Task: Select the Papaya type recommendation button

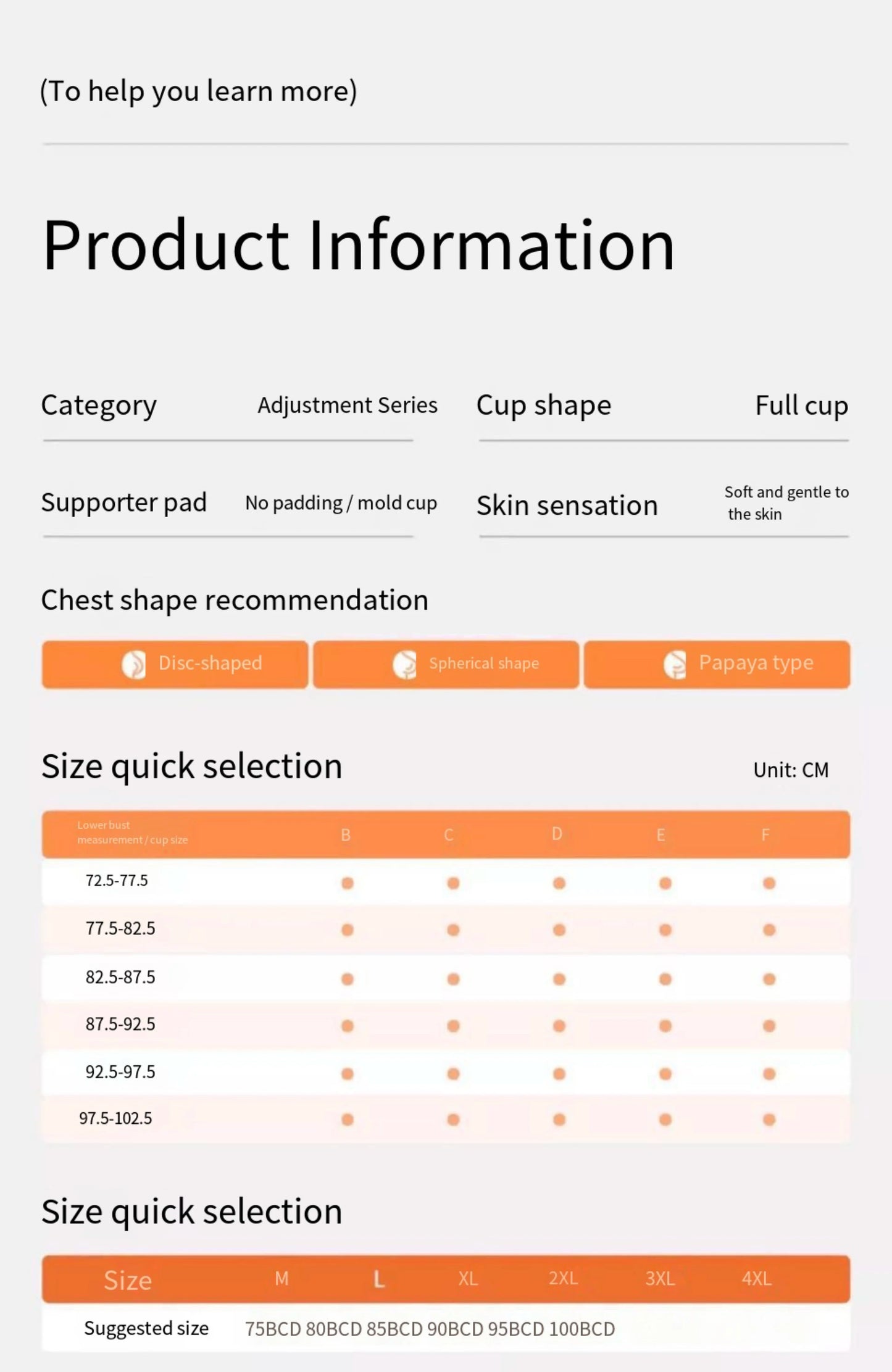Action: [x=717, y=664]
